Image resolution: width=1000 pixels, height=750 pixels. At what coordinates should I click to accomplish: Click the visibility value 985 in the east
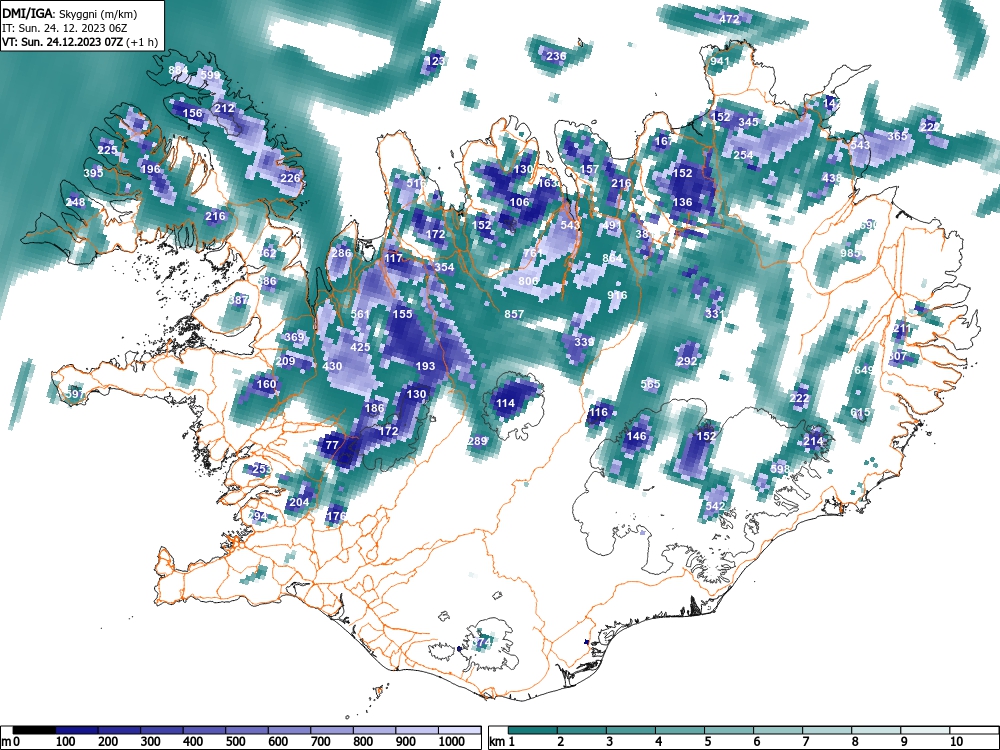851,253
